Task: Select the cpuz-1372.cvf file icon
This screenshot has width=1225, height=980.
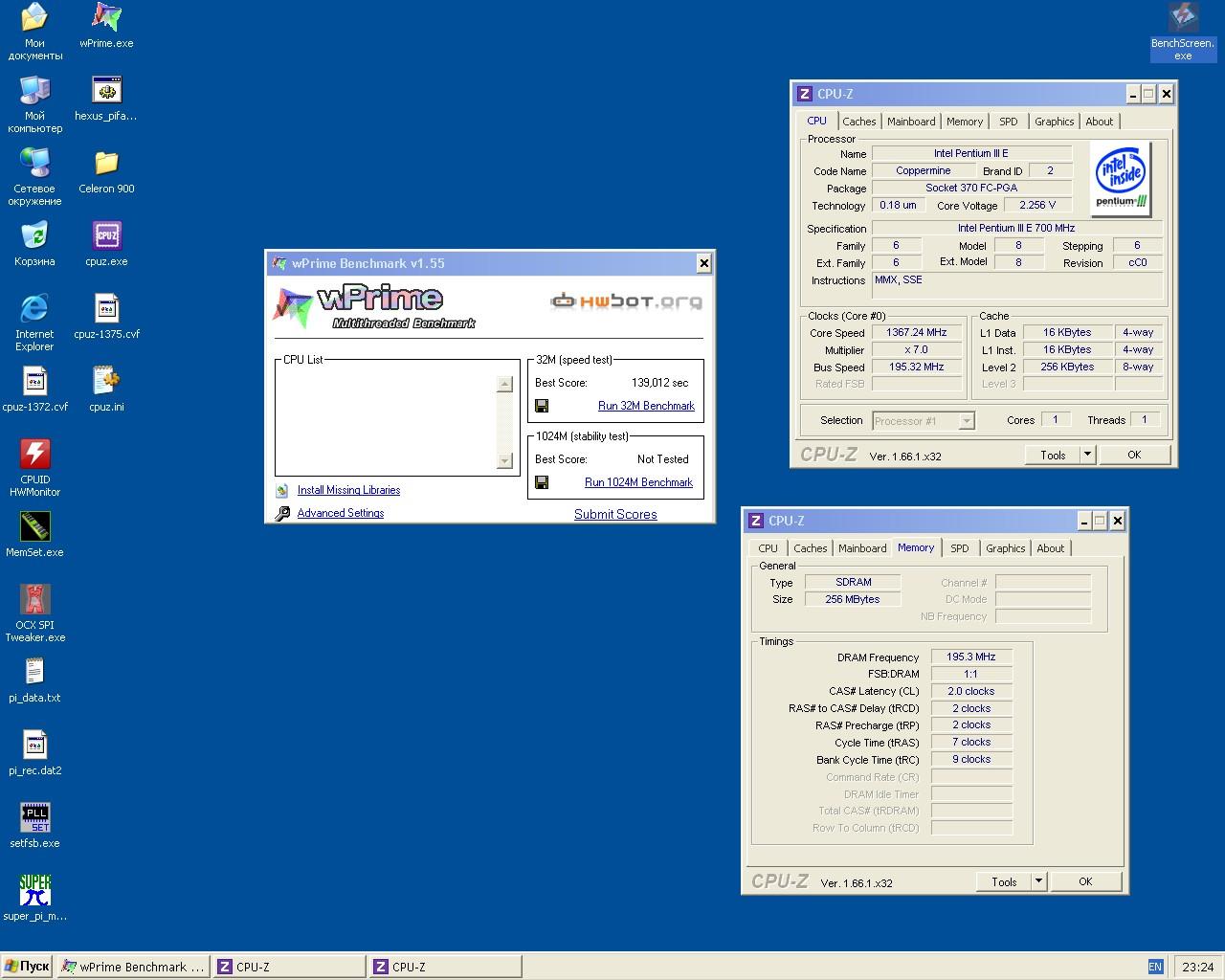Action: point(34,390)
